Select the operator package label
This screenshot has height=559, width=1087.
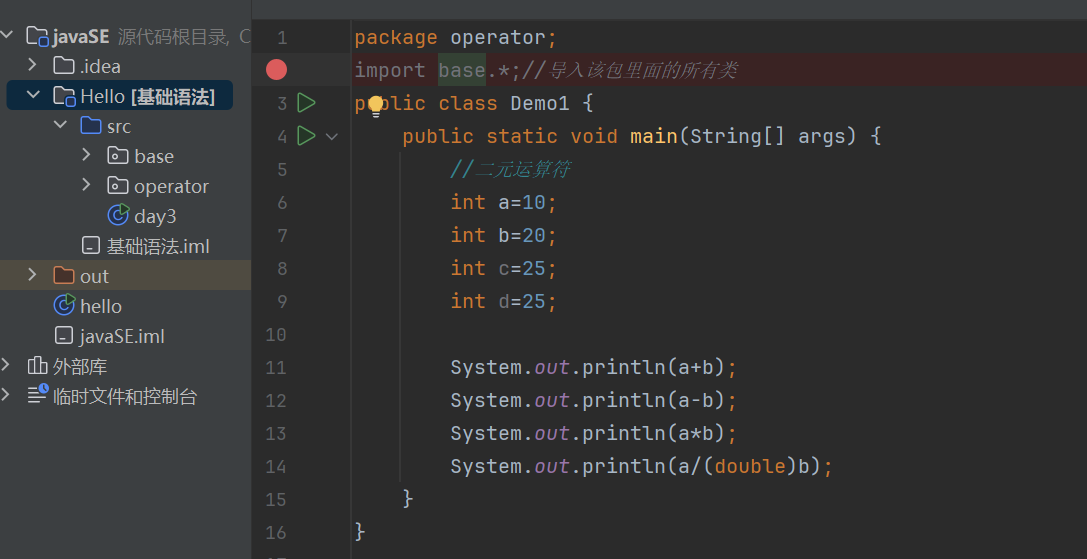tap(171, 187)
